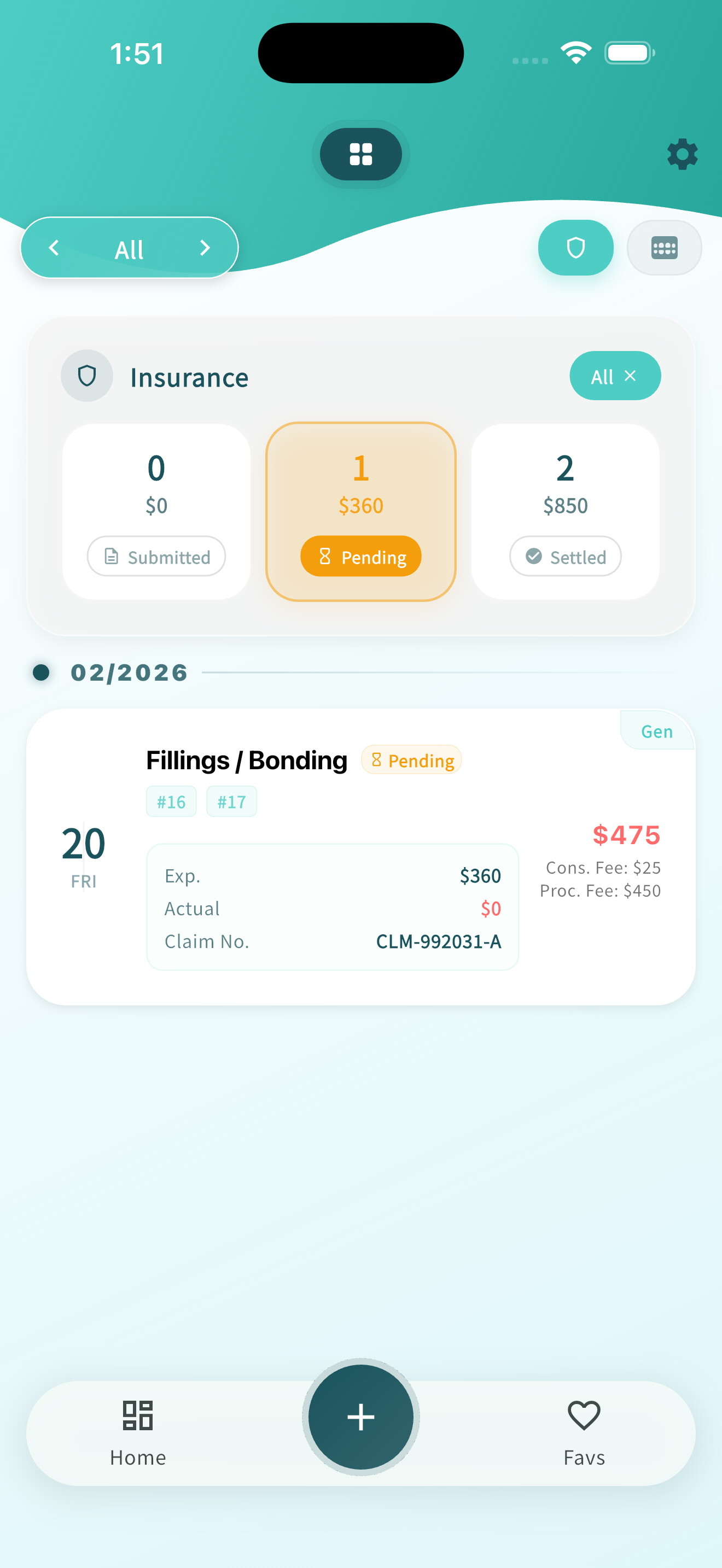The image size is (722, 1568).
Task: Filter by Submitted claims
Action: 156,555
